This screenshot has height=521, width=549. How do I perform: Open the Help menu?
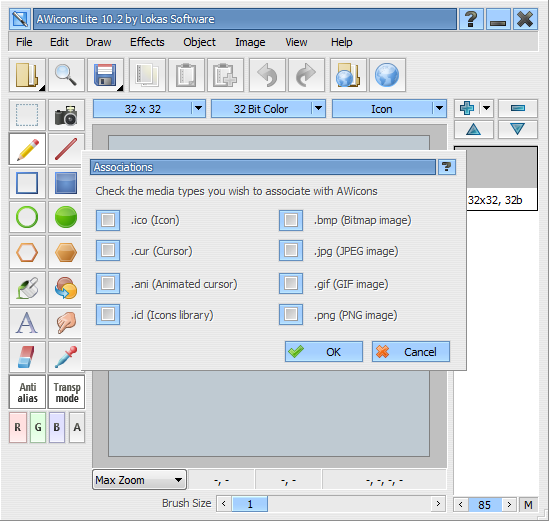(x=342, y=42)
